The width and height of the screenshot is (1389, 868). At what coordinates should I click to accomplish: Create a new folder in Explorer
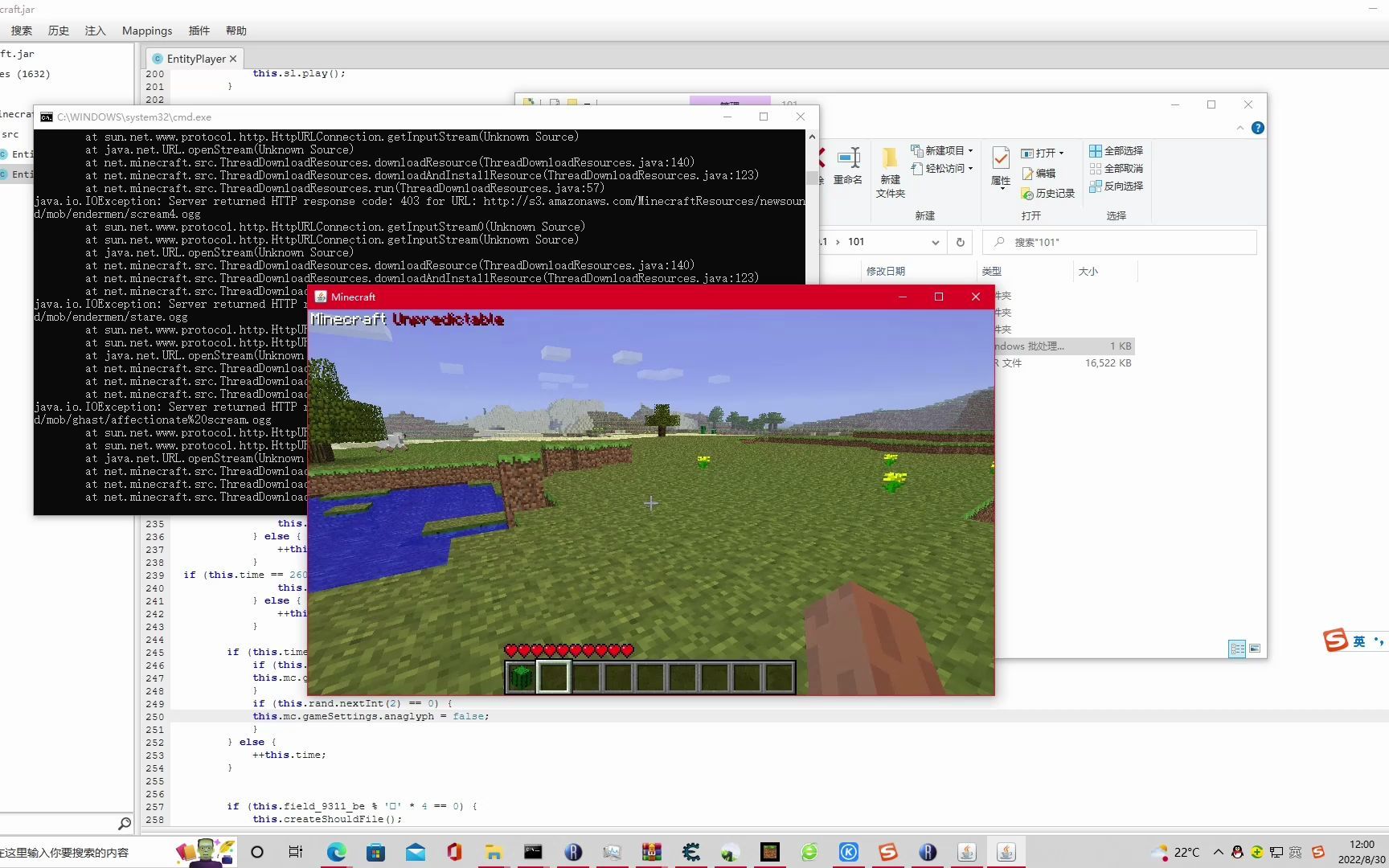[x=890, y=172]
